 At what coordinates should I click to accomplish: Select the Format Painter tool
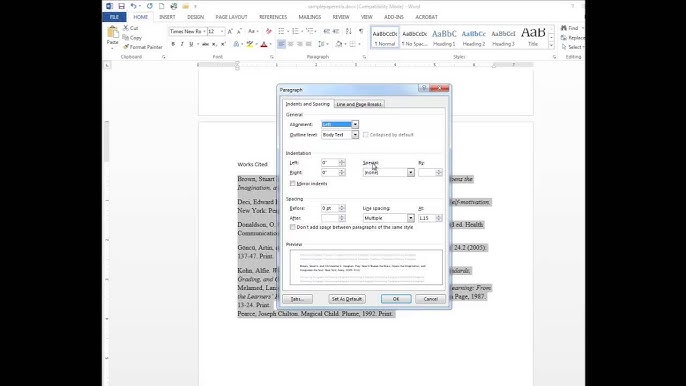click(143, 47)
